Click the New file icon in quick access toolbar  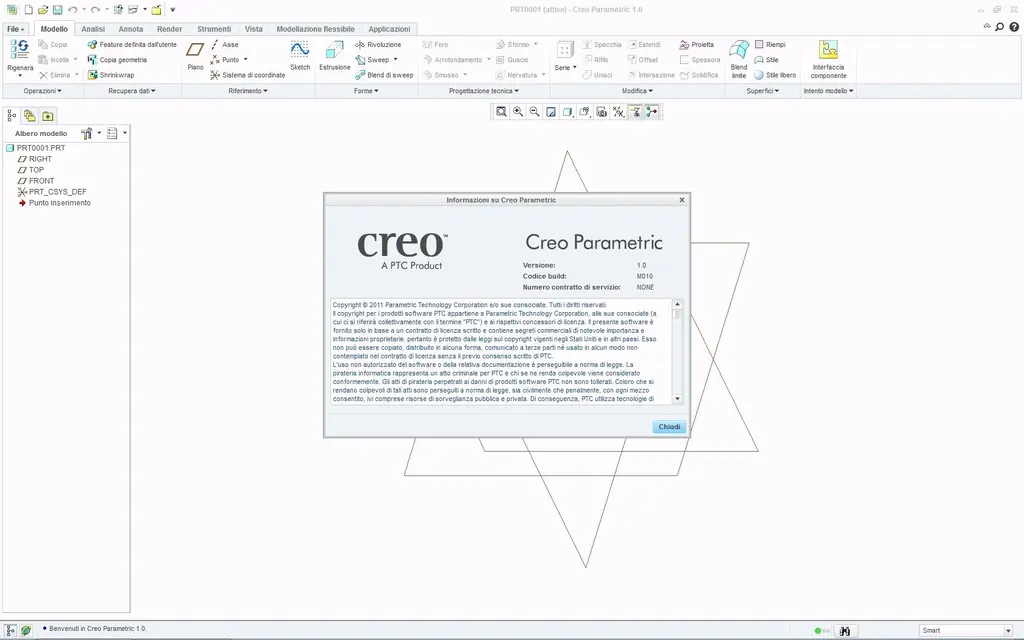(x=29, y=10)
